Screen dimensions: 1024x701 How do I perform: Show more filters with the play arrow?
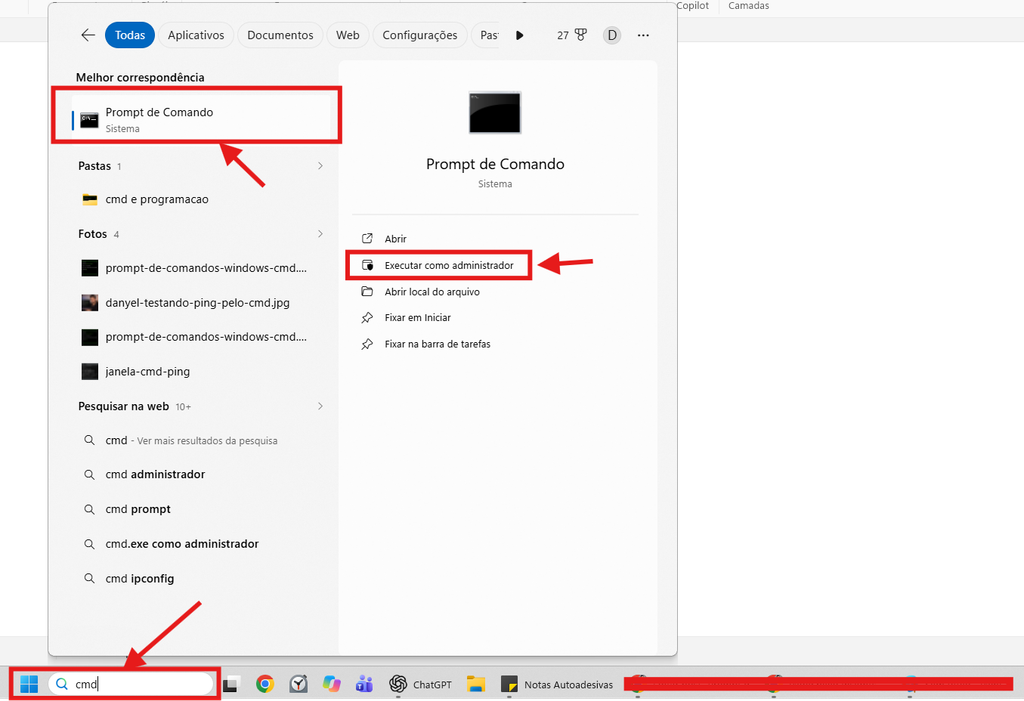click(520, 35)
